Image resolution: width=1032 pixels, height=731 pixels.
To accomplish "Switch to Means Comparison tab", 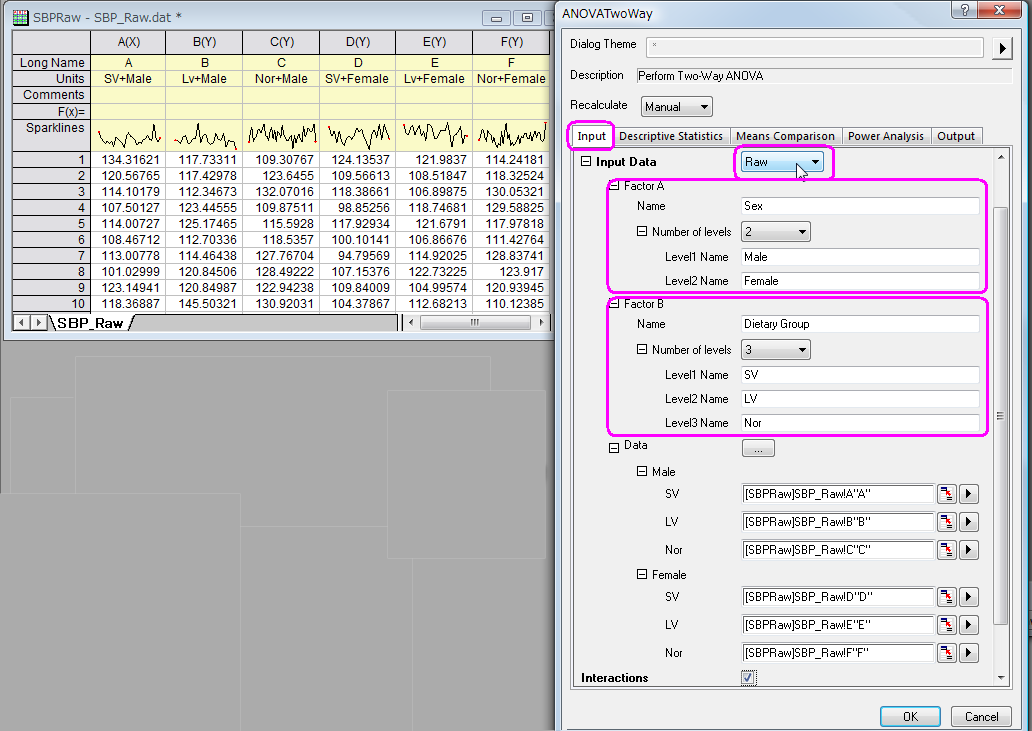I will point(784,136).
